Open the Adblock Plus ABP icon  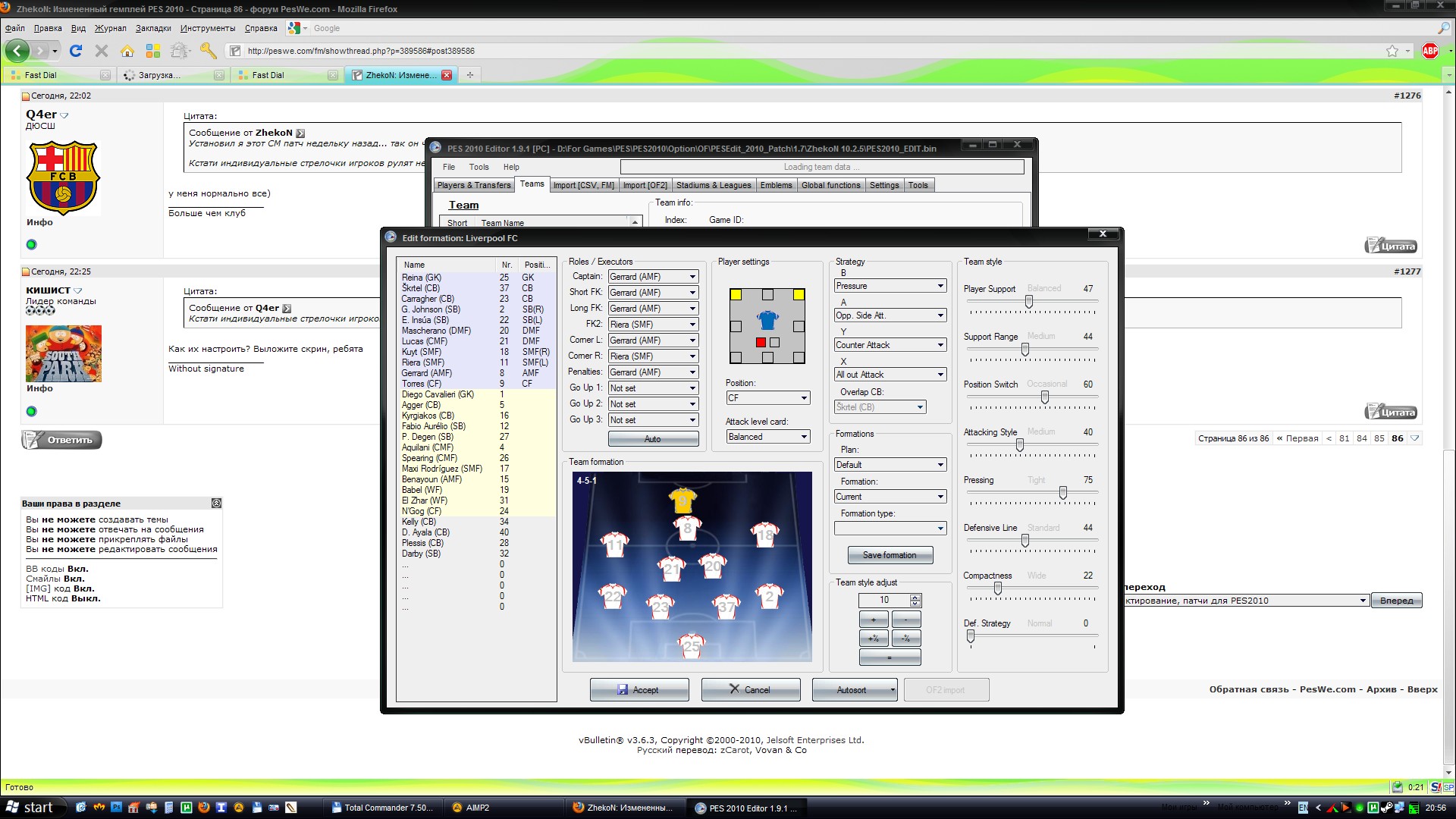click(1430, 51)
